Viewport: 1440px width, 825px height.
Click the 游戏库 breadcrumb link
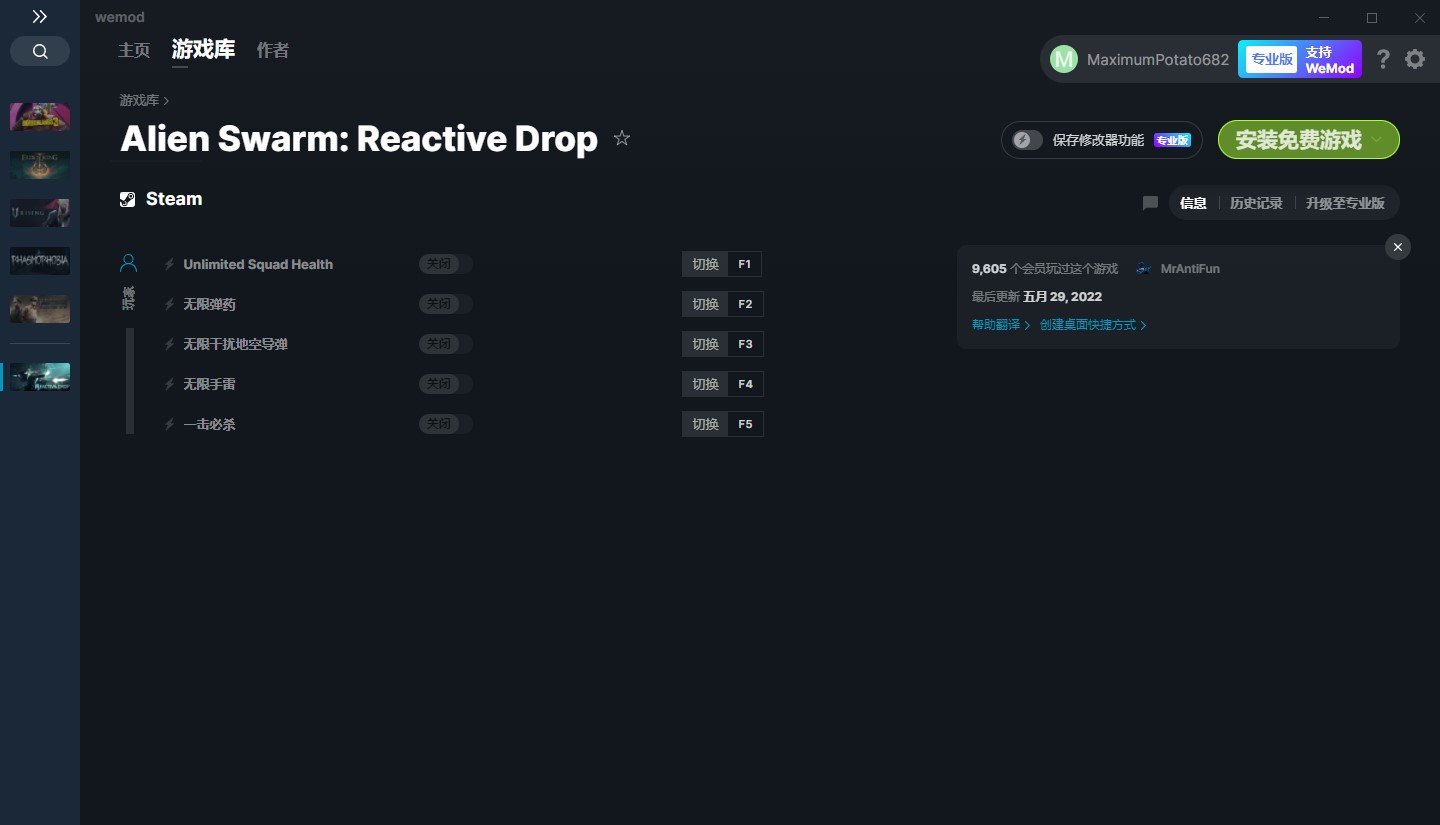(x=139, y=100)
